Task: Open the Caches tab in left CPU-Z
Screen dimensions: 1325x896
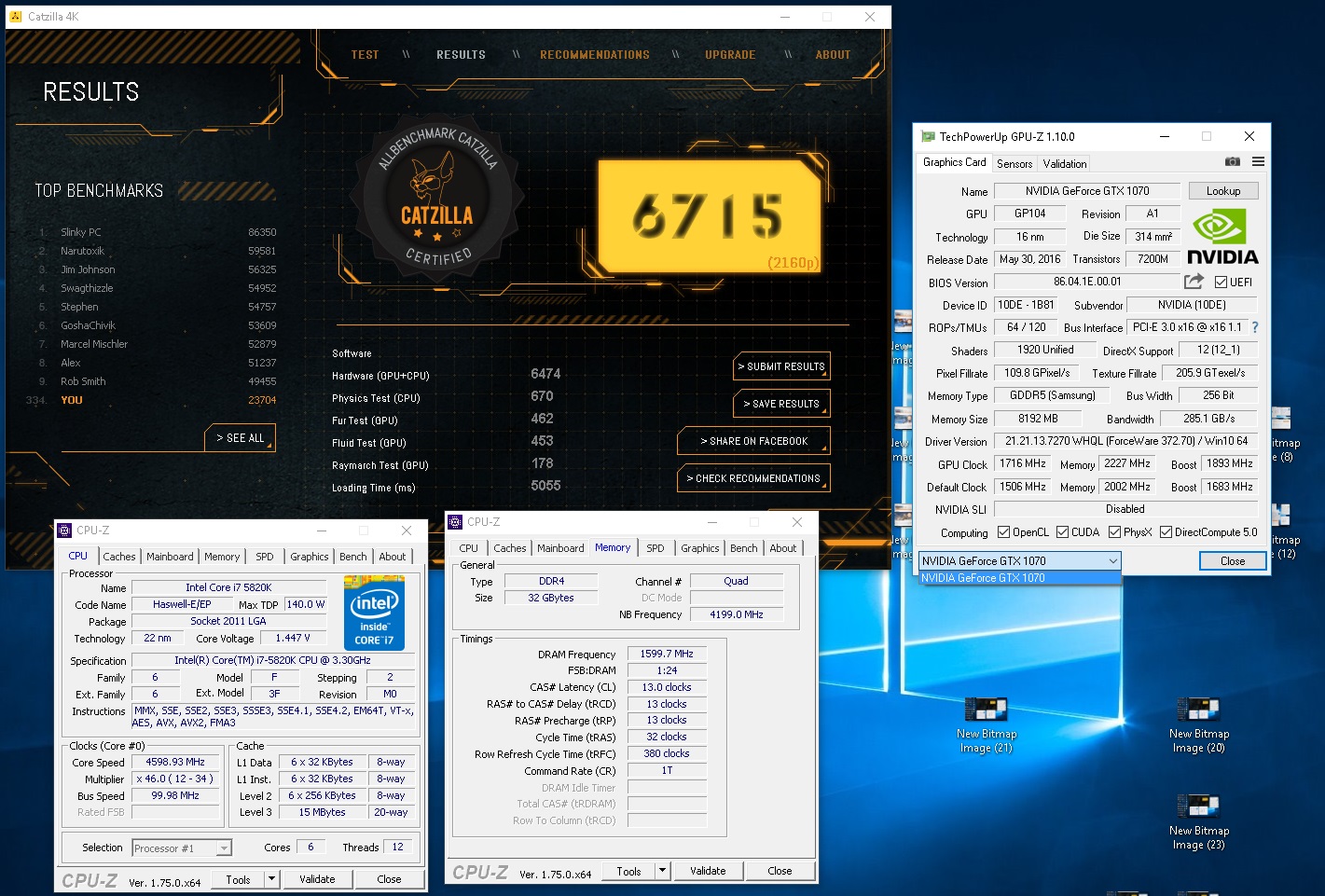Action: 119,557
